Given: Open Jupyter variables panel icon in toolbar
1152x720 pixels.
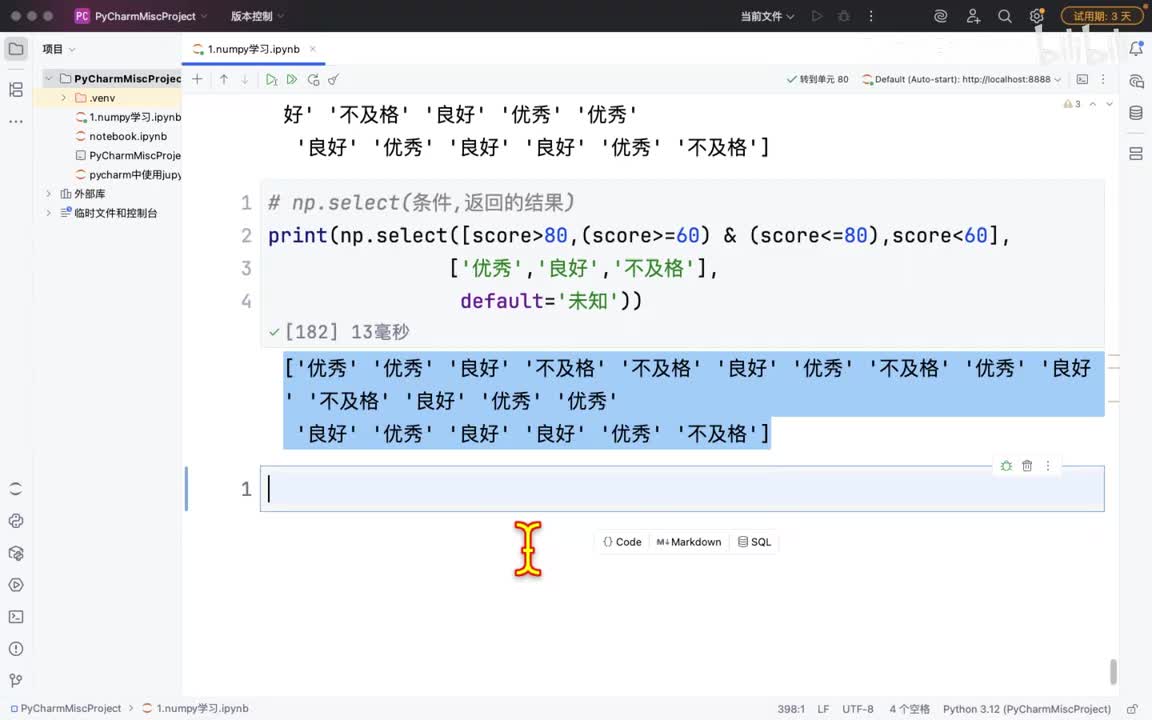Looking at the screenshot, I should pyautogui.click(x=1082, y=79).
